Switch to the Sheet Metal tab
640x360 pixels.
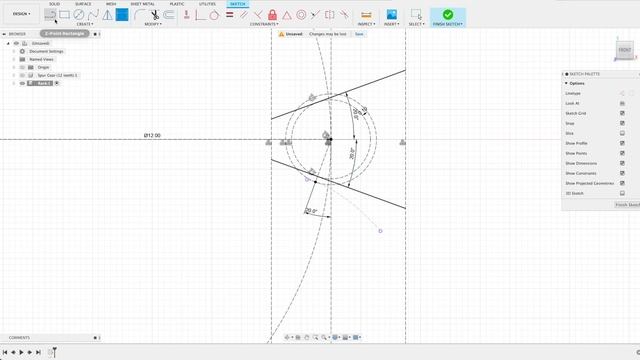(x=142, y=4)
